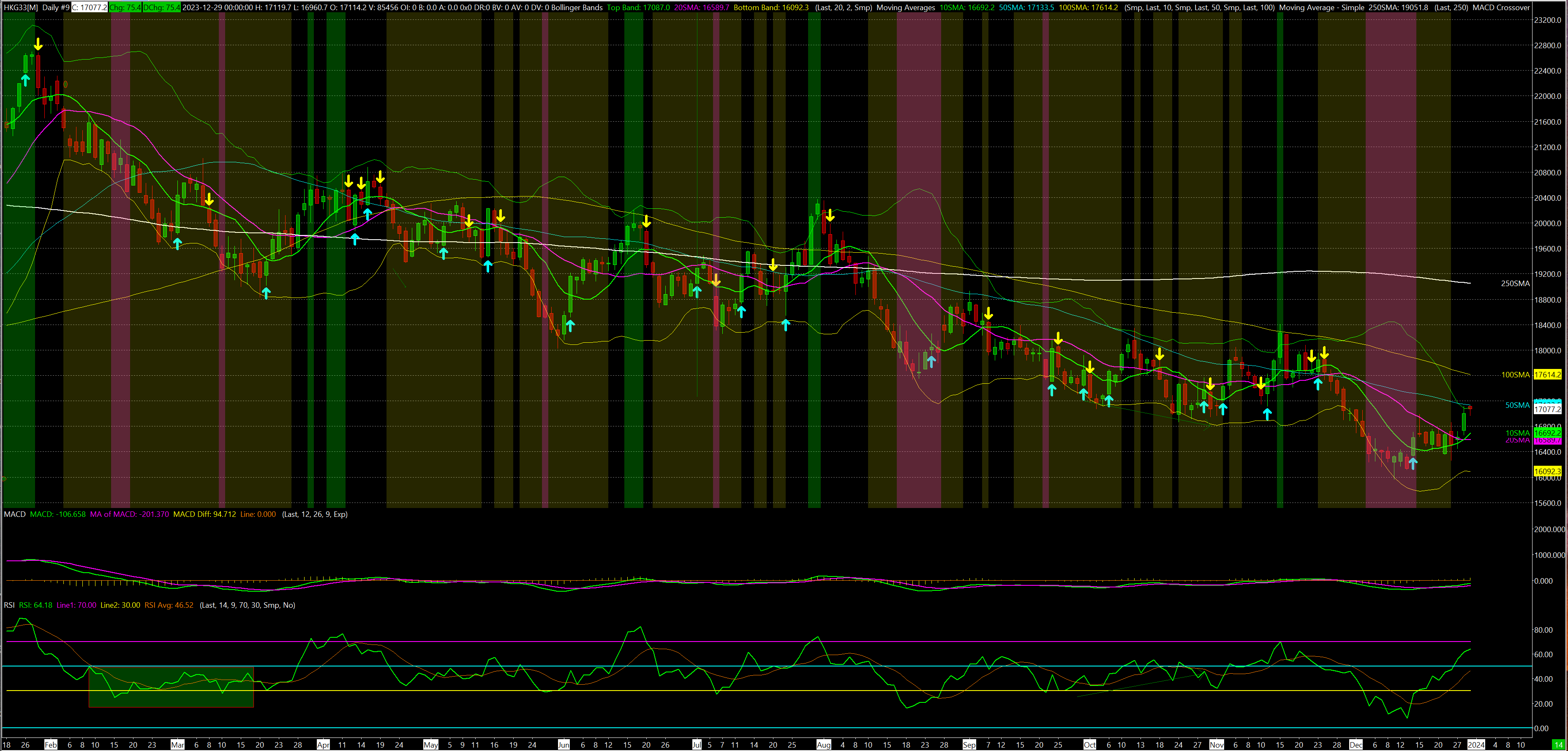Click the green 10SMA value tag 16692.2
1568x751 pixels.
coord(1547,432)
